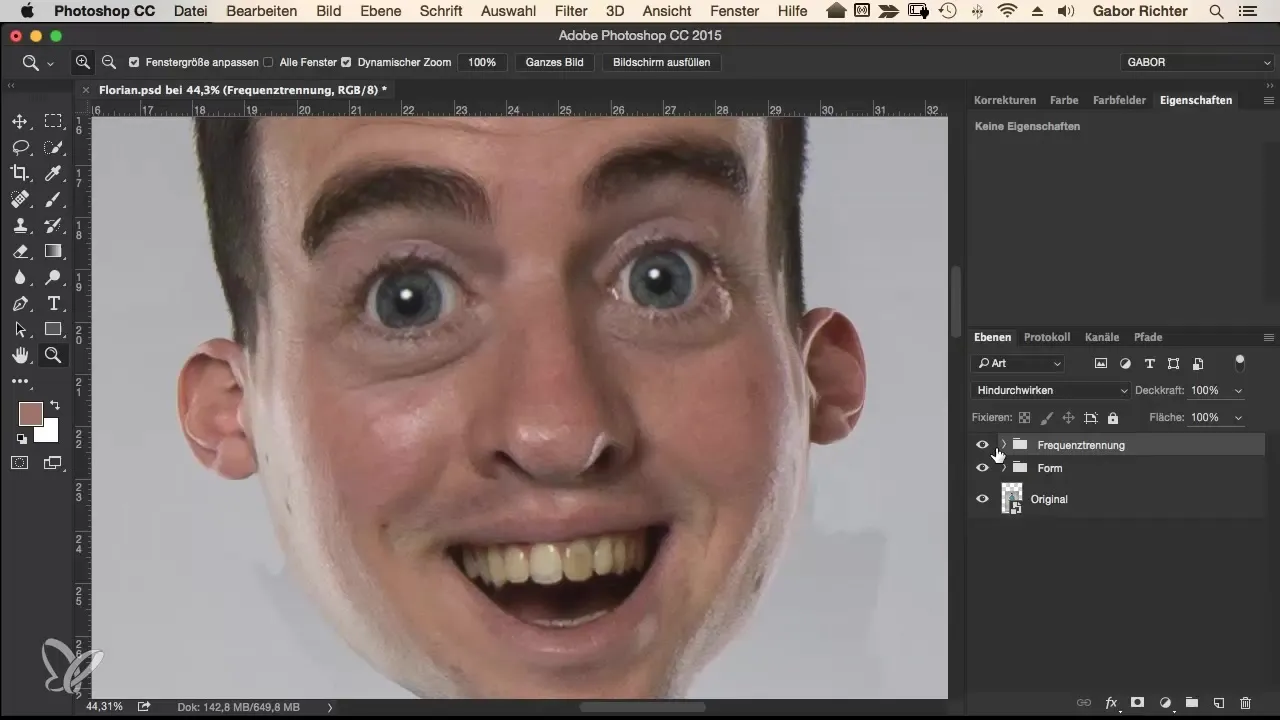The height and width of the screenshot is (720, 1280).
Task: Select the Hand tool
Action: [x=20, y=356]
